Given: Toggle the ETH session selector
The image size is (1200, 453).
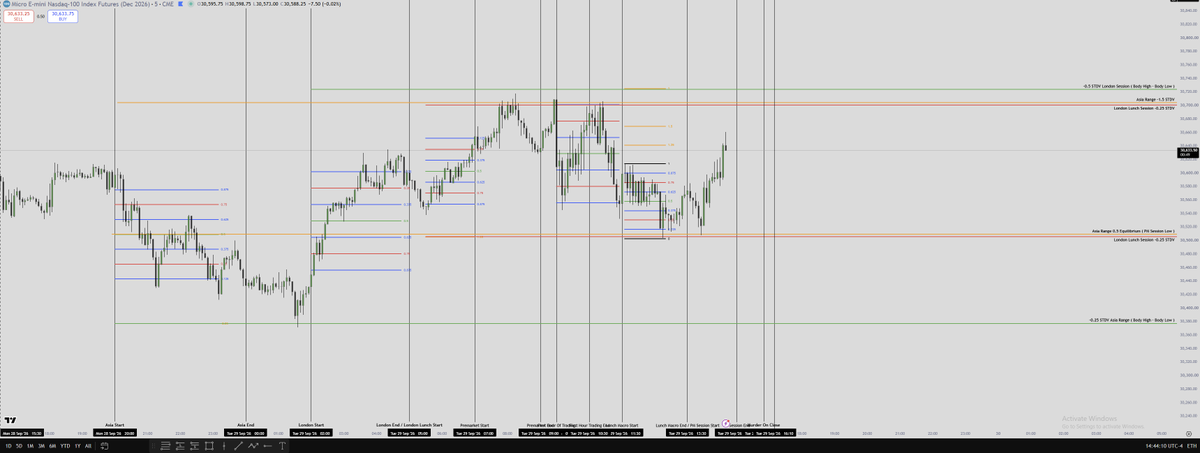Looking at the screenshot, I should (1191, 446).
